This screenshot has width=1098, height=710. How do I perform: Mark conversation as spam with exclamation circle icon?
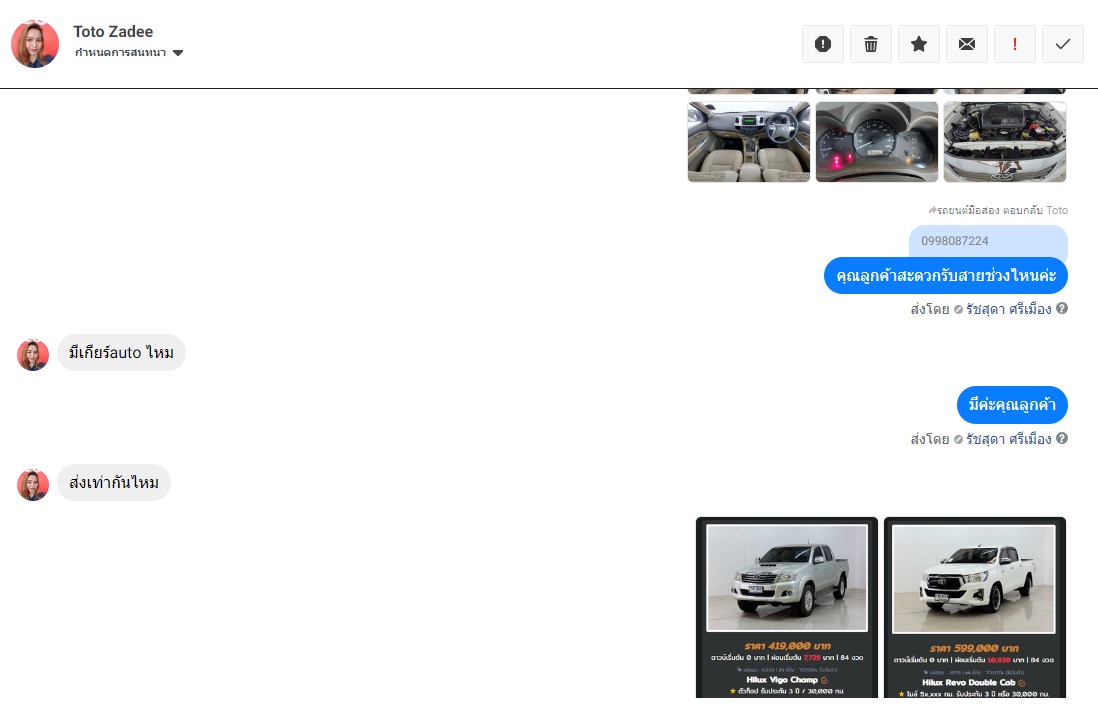pos(823,44)
